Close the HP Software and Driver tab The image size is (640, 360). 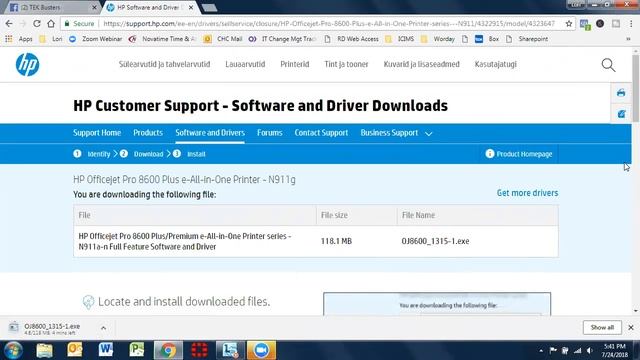pyautogui.click(x=191, y=7)
